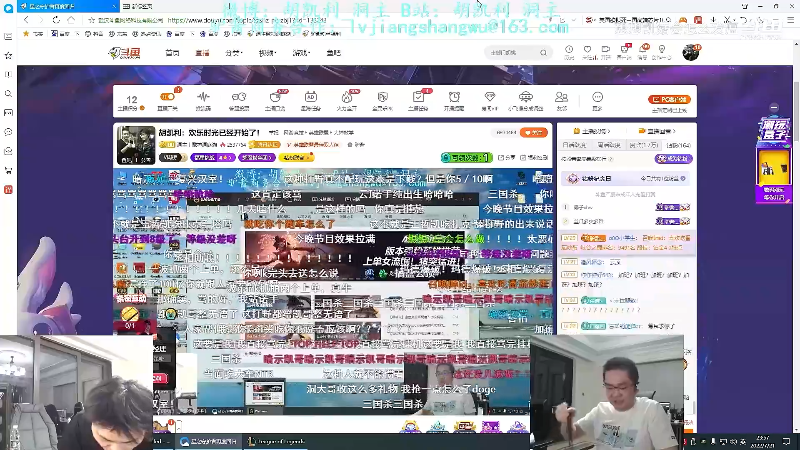Open the 鱼吧 menu item
This screenshot has width=800, height=450.
(x=334, y=53)
